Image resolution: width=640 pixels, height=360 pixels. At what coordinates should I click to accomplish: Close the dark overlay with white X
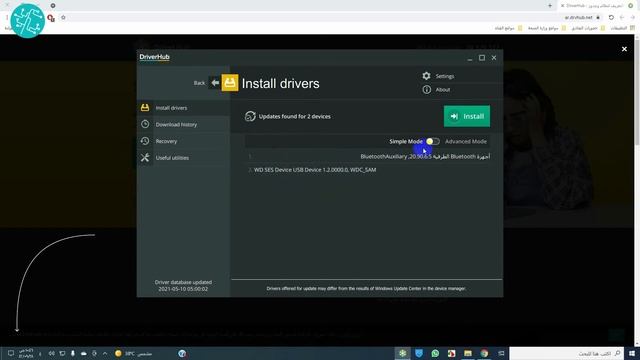pyautogui.click(x=624, y=49)
